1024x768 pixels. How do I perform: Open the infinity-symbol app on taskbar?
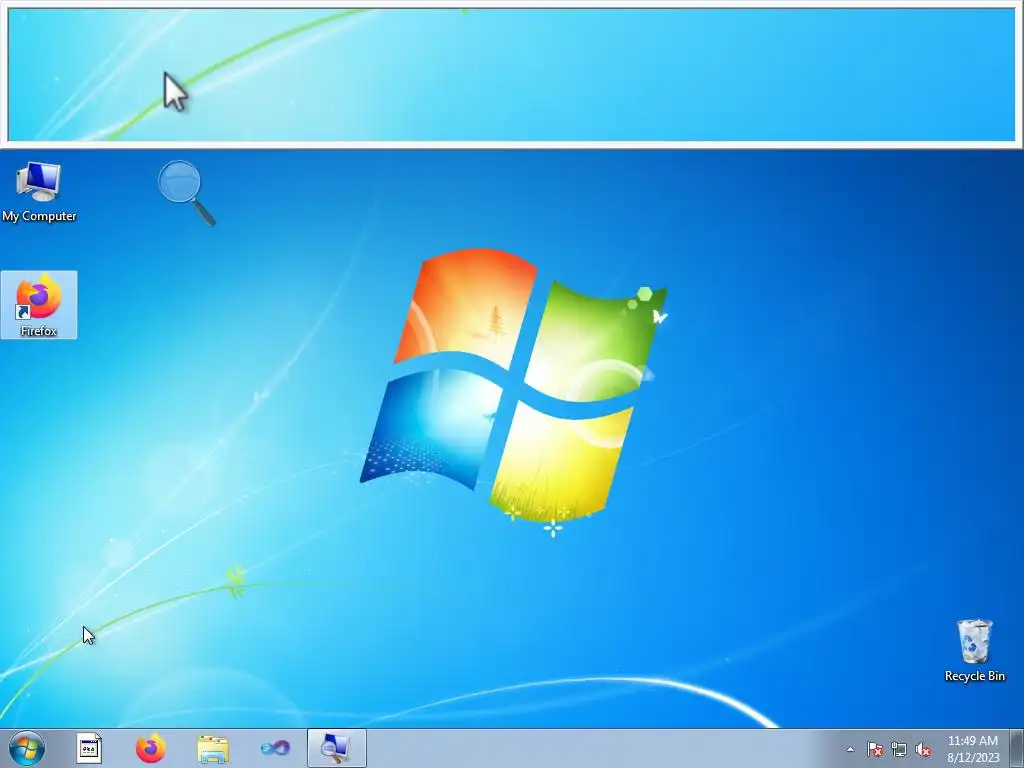click(275, 748)
